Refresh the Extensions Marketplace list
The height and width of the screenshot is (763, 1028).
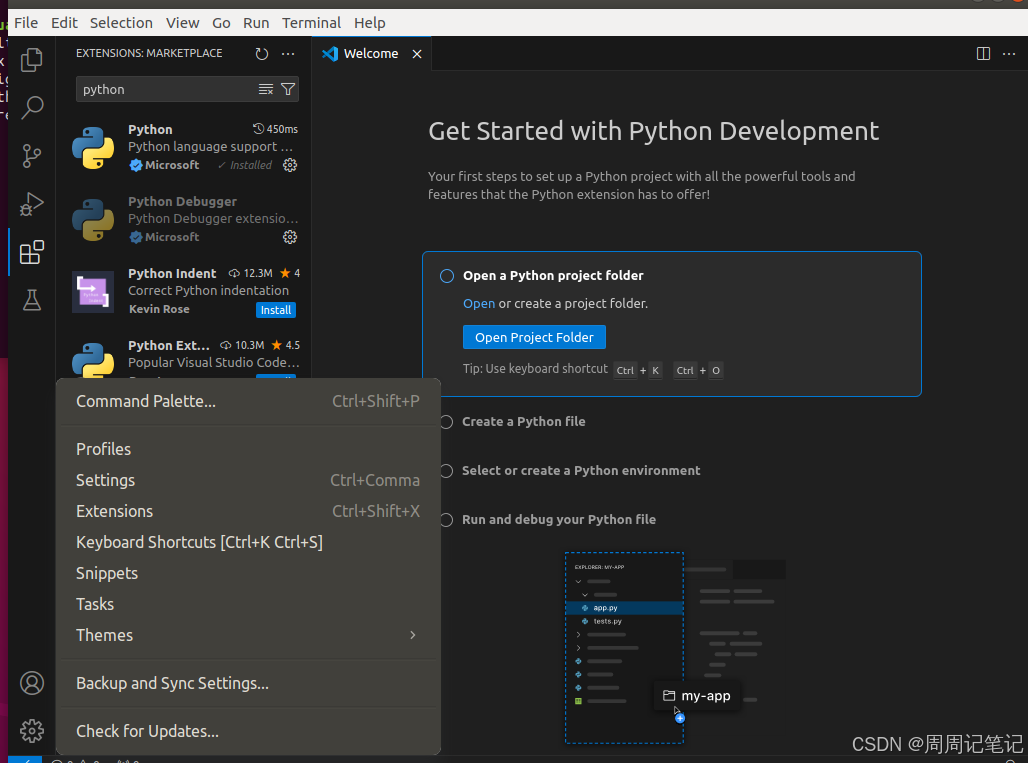262,54
